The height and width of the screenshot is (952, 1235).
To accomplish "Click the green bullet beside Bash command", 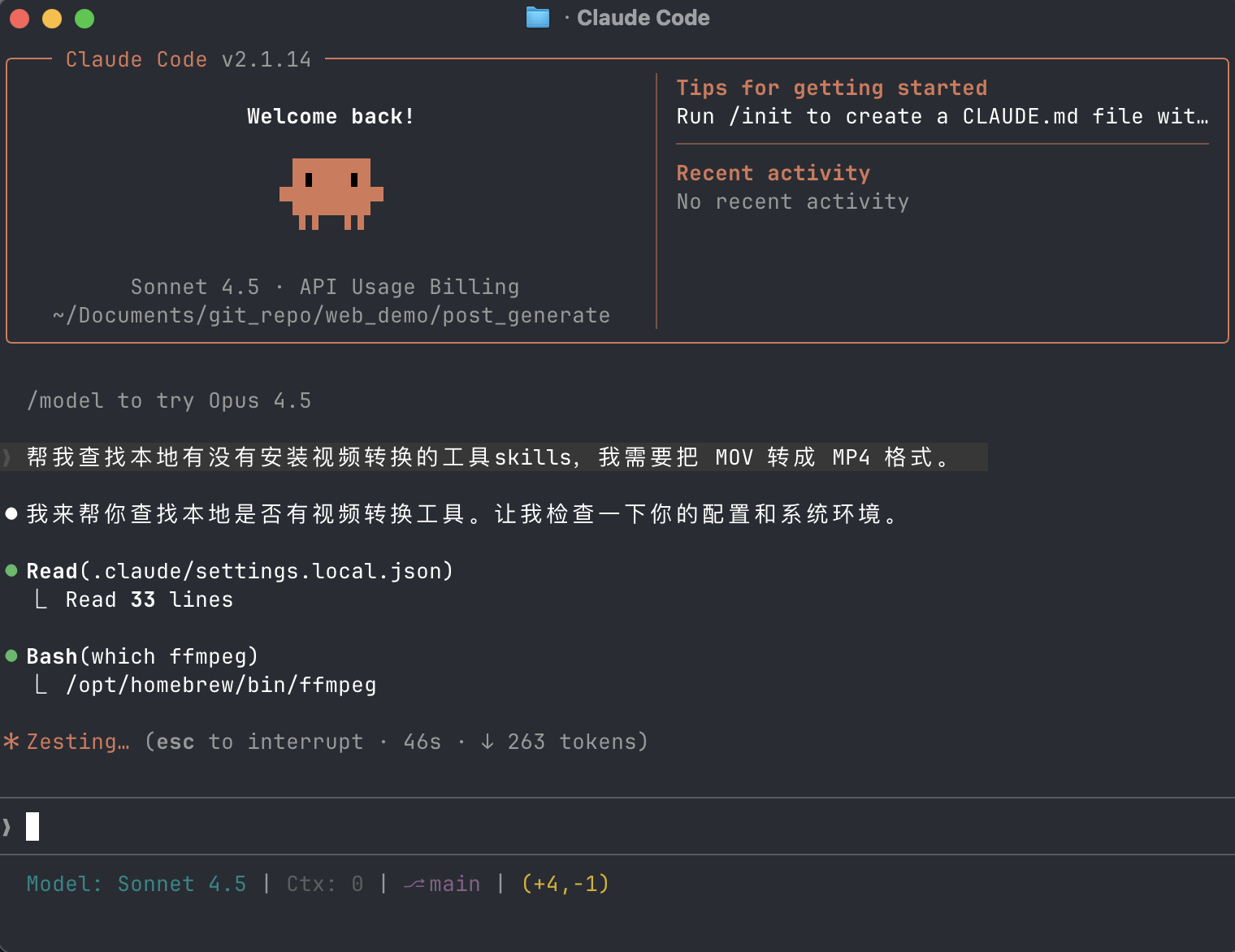I will (11, 656).
